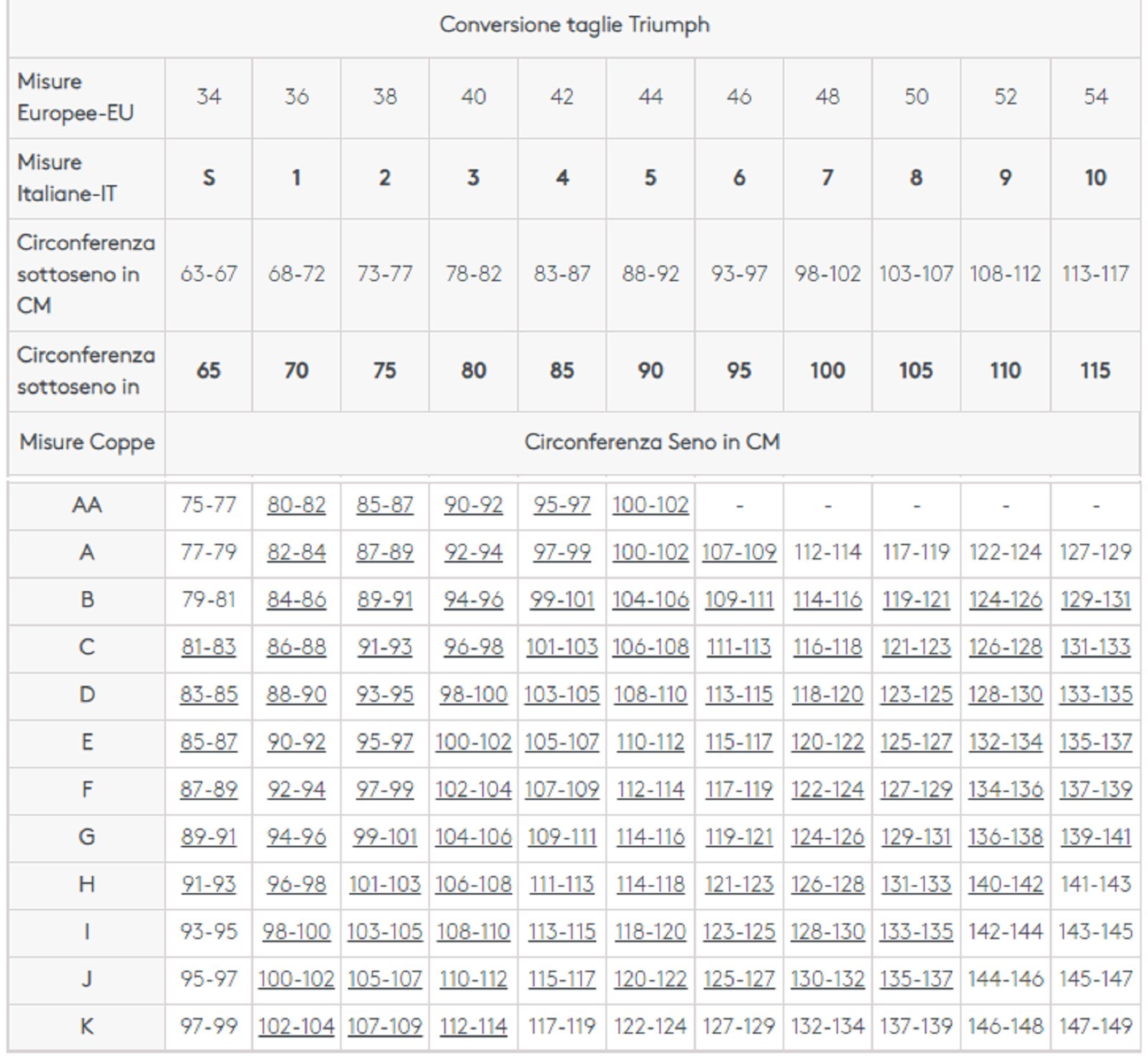This screenshot has height=1056, width=1148.
Task: Open the 82-84 link in row A
Action: (x=296, y=552)
